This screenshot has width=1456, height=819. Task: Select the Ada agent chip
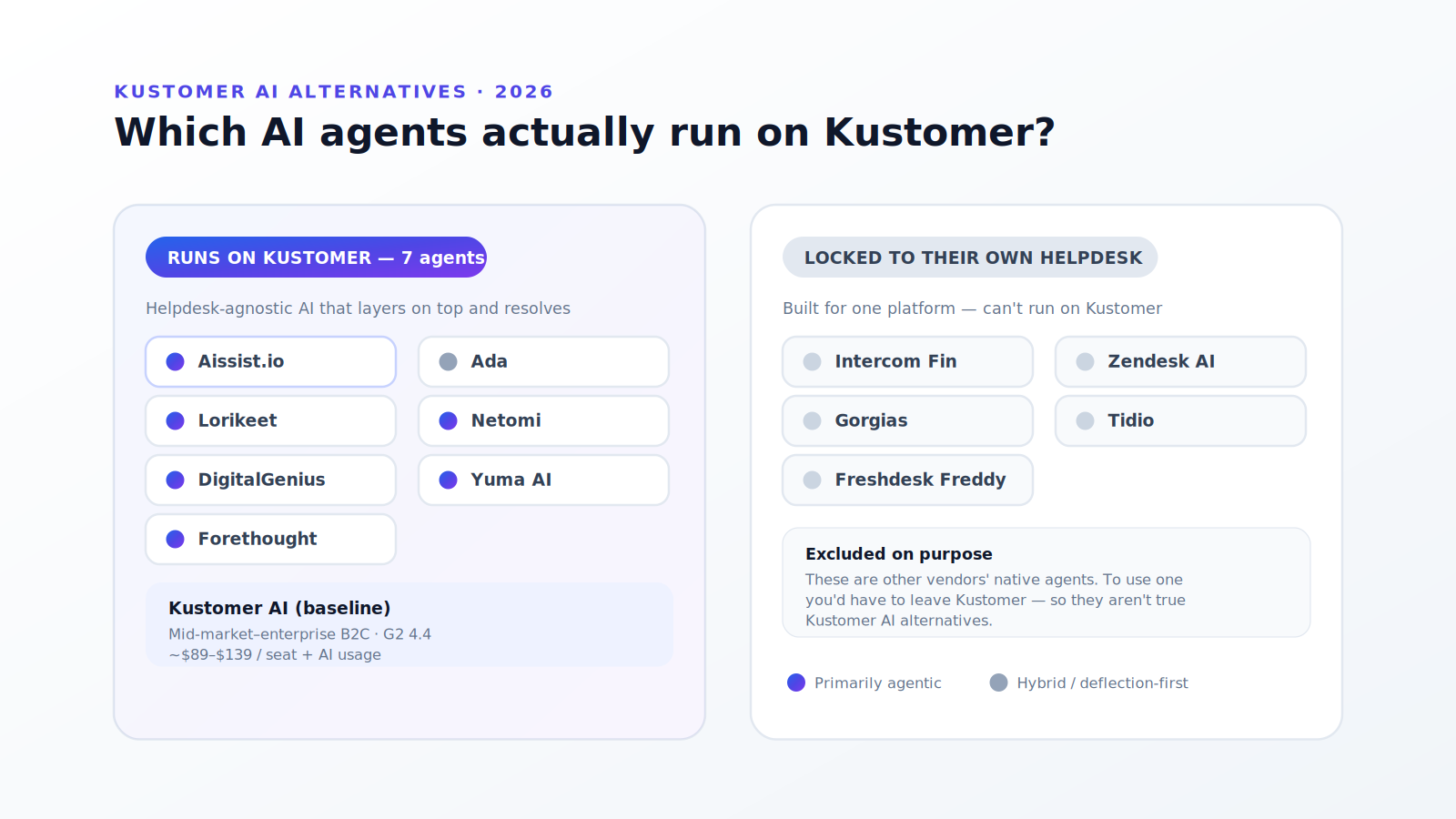tap(544, 362)
